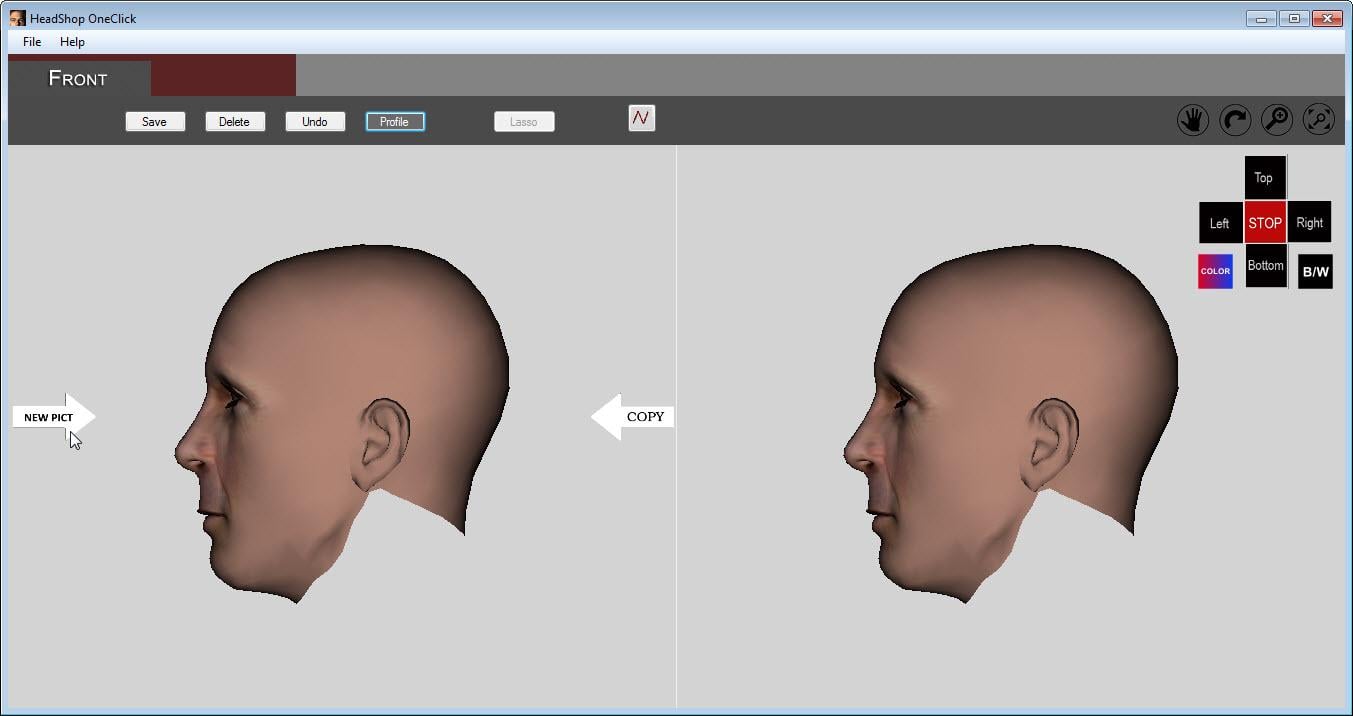Viewport: 1353px width, 716px height.
Task: Minimize the HeadShop window
Action: [1261, 18]
